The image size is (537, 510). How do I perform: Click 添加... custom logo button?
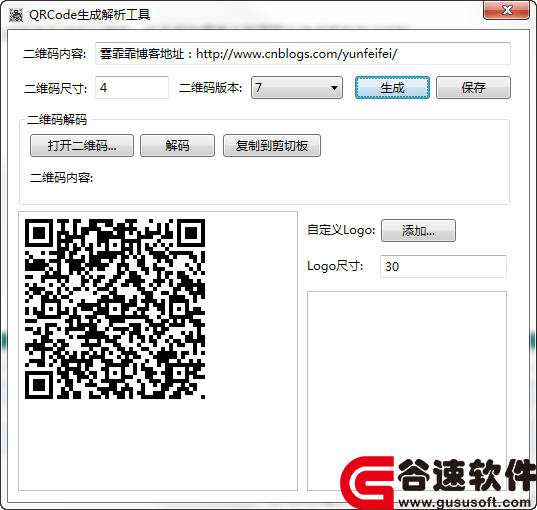pyautogui.click(x=419, y=231)
